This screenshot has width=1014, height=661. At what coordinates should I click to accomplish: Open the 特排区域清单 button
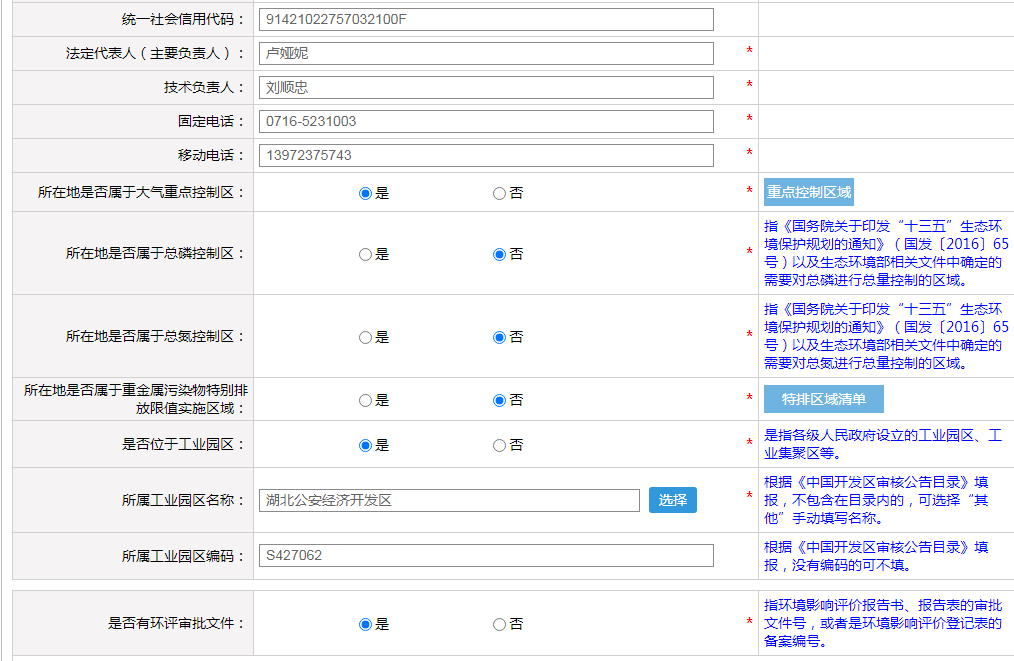tap(823, 399)
